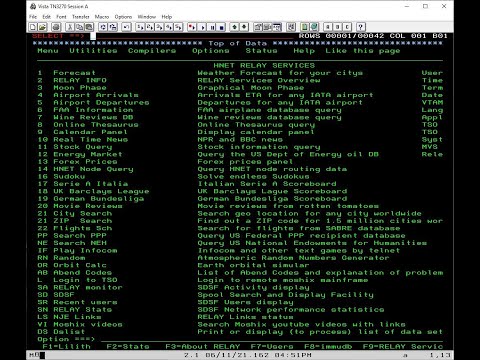The image size is (480, 360).
Task: Run macro 5 from the toolbar
Action: point(178,27)
